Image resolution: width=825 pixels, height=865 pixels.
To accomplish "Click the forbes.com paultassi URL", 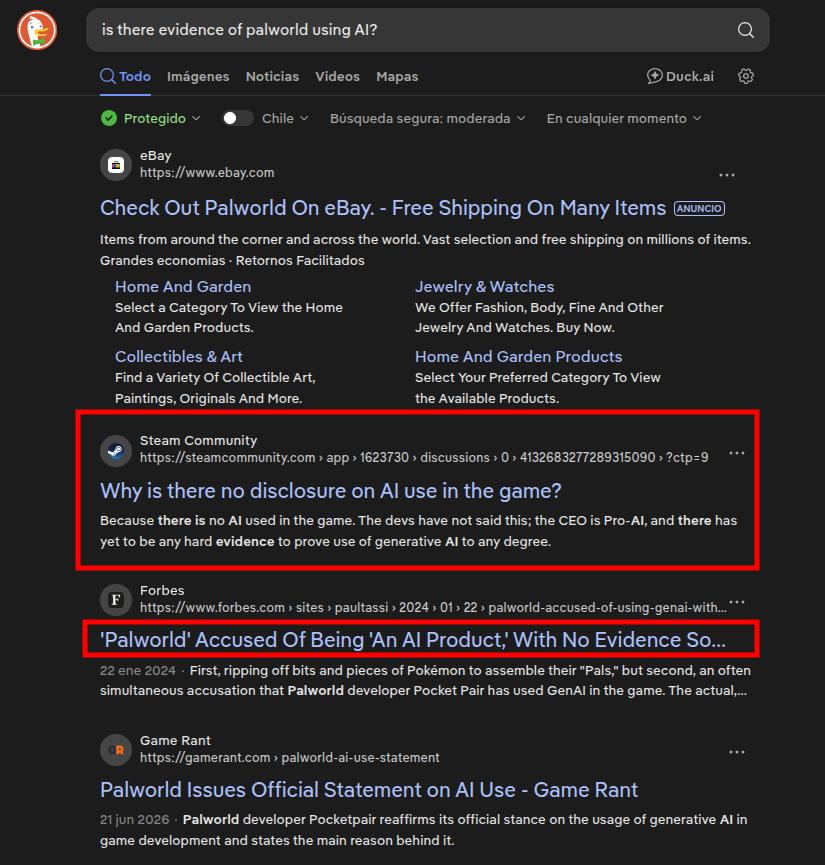I will (433, 607).
